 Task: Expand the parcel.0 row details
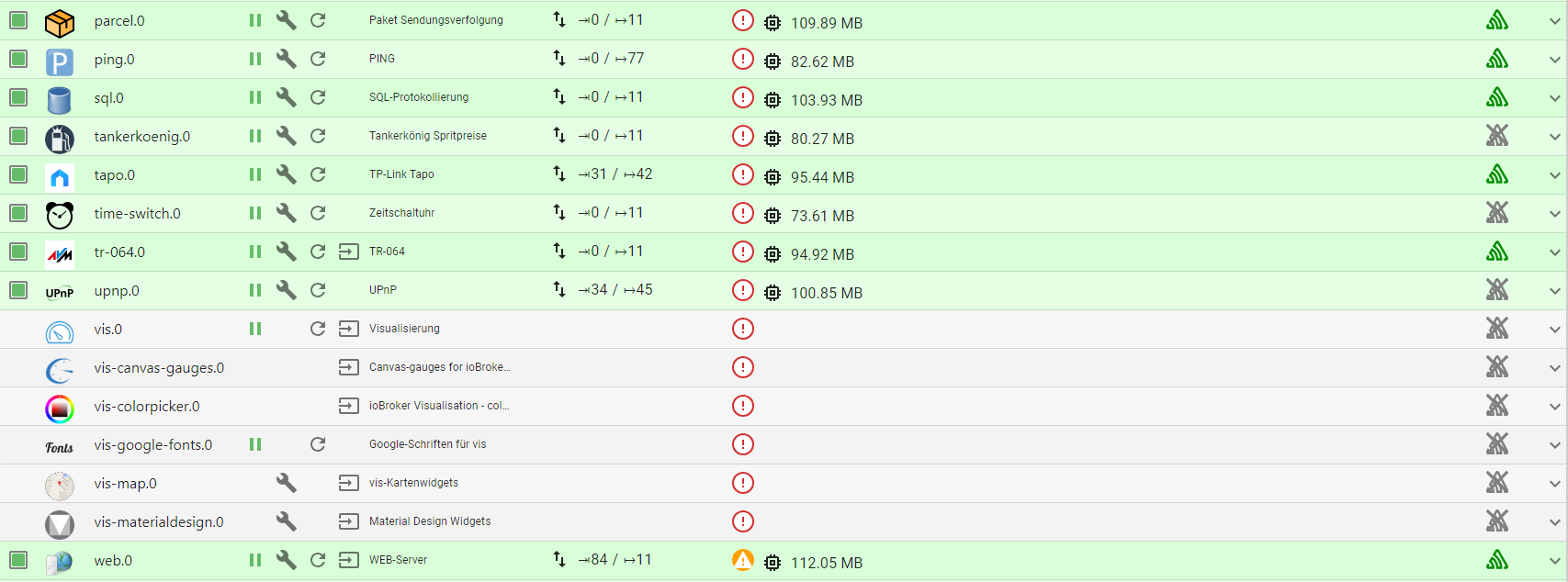point(1554,21)
